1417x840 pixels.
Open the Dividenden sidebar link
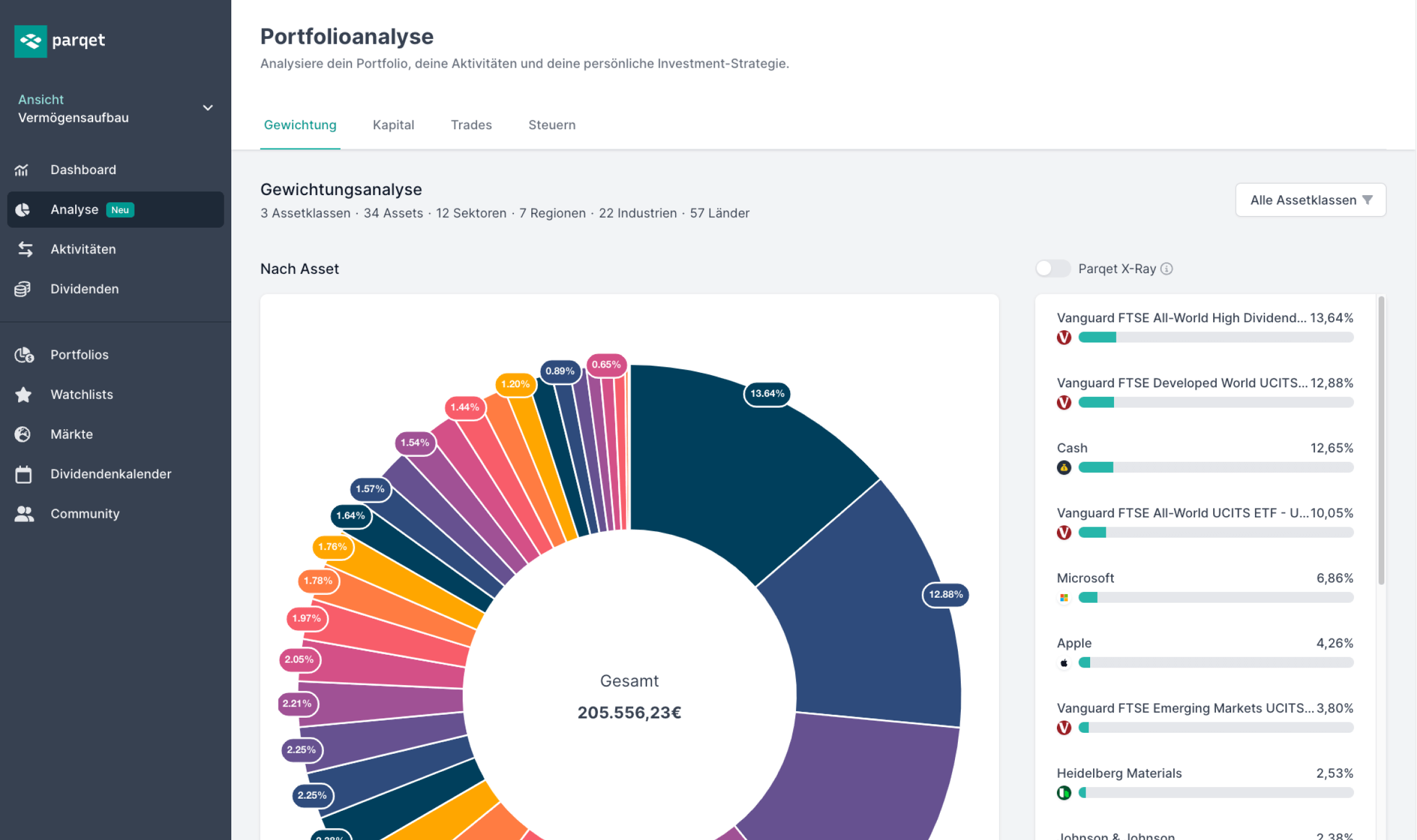pos(115,289)
